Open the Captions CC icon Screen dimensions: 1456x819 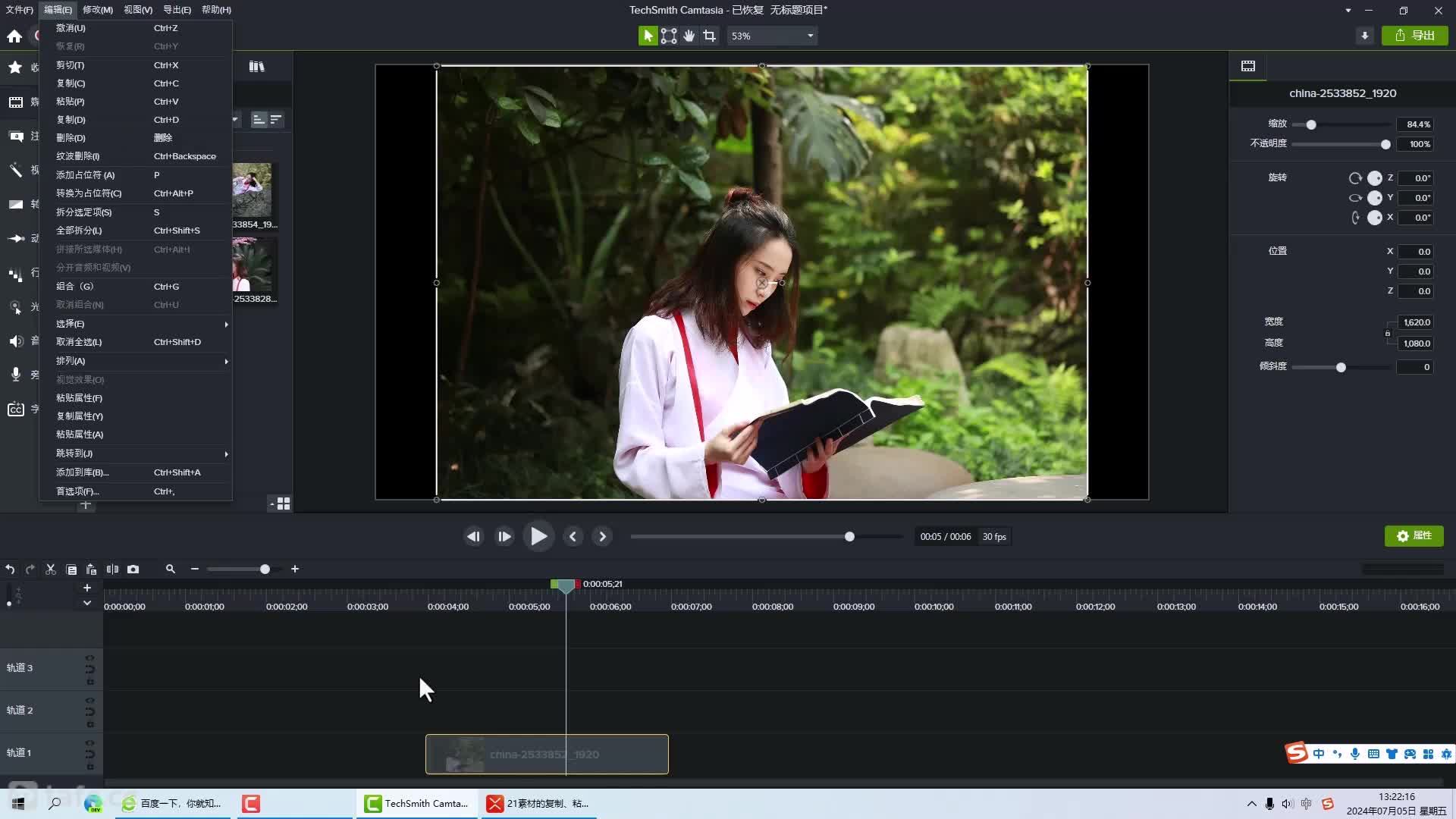coord(15,409)
